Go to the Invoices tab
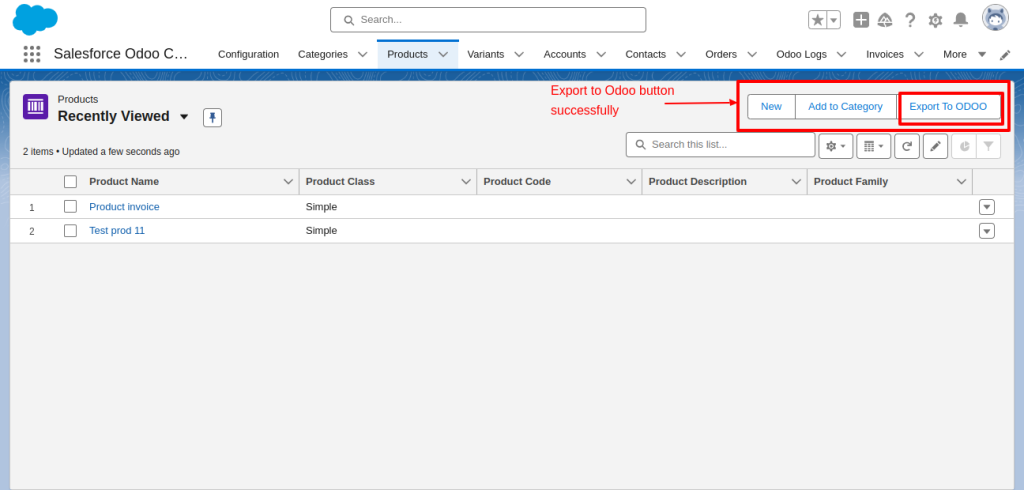 click(885, 54)
